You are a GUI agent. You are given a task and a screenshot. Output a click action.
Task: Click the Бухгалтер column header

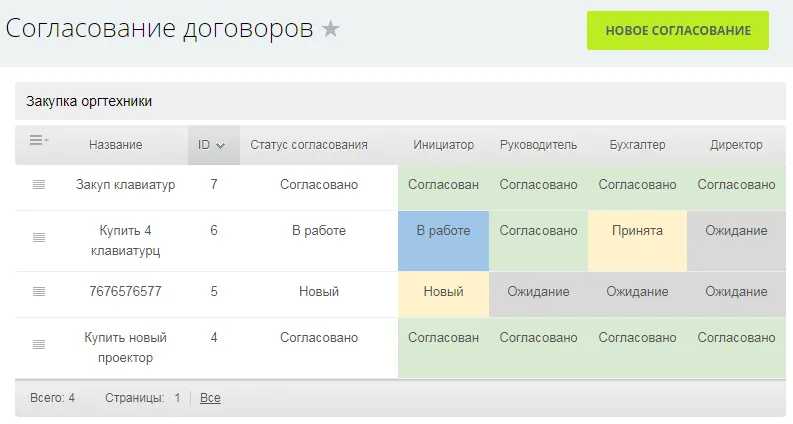pyautogui.click(x=637, y=145)
